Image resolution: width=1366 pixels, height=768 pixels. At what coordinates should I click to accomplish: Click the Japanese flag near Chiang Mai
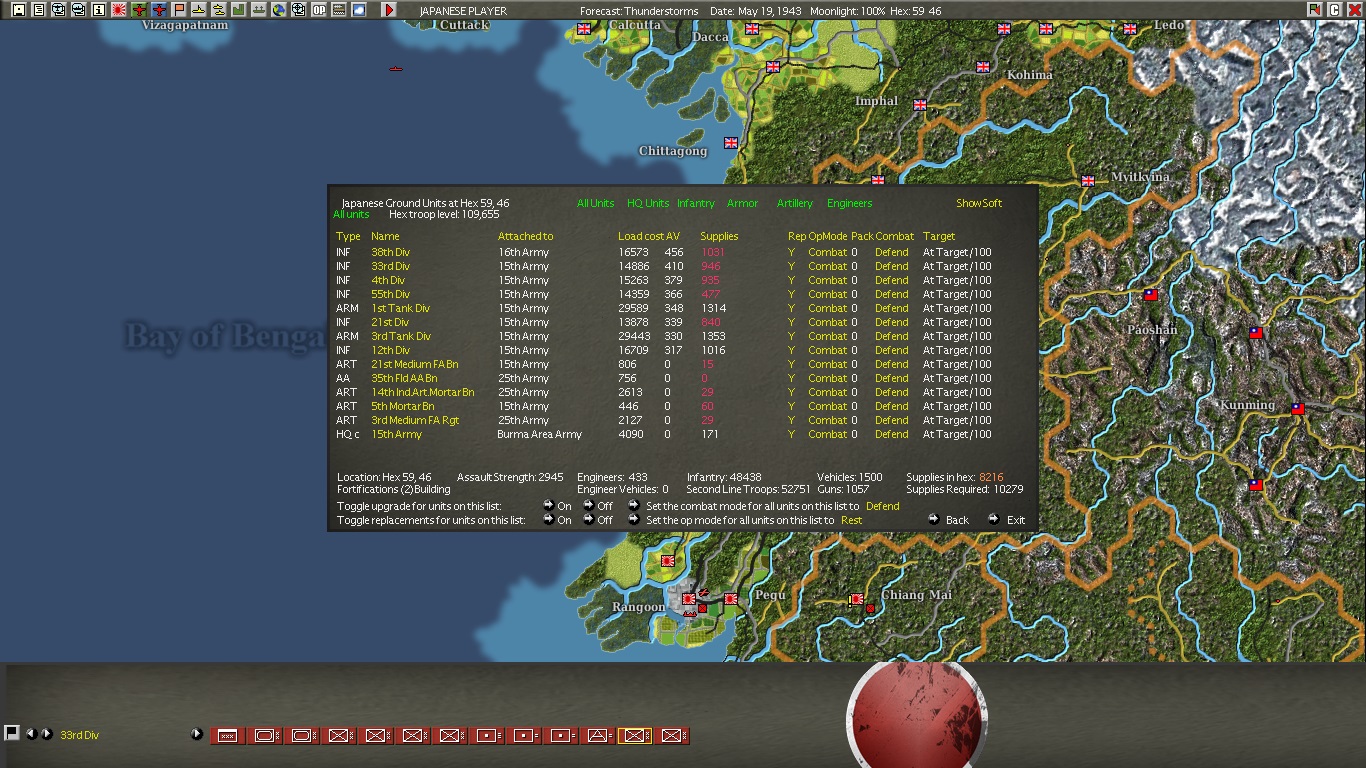[857, 600]
